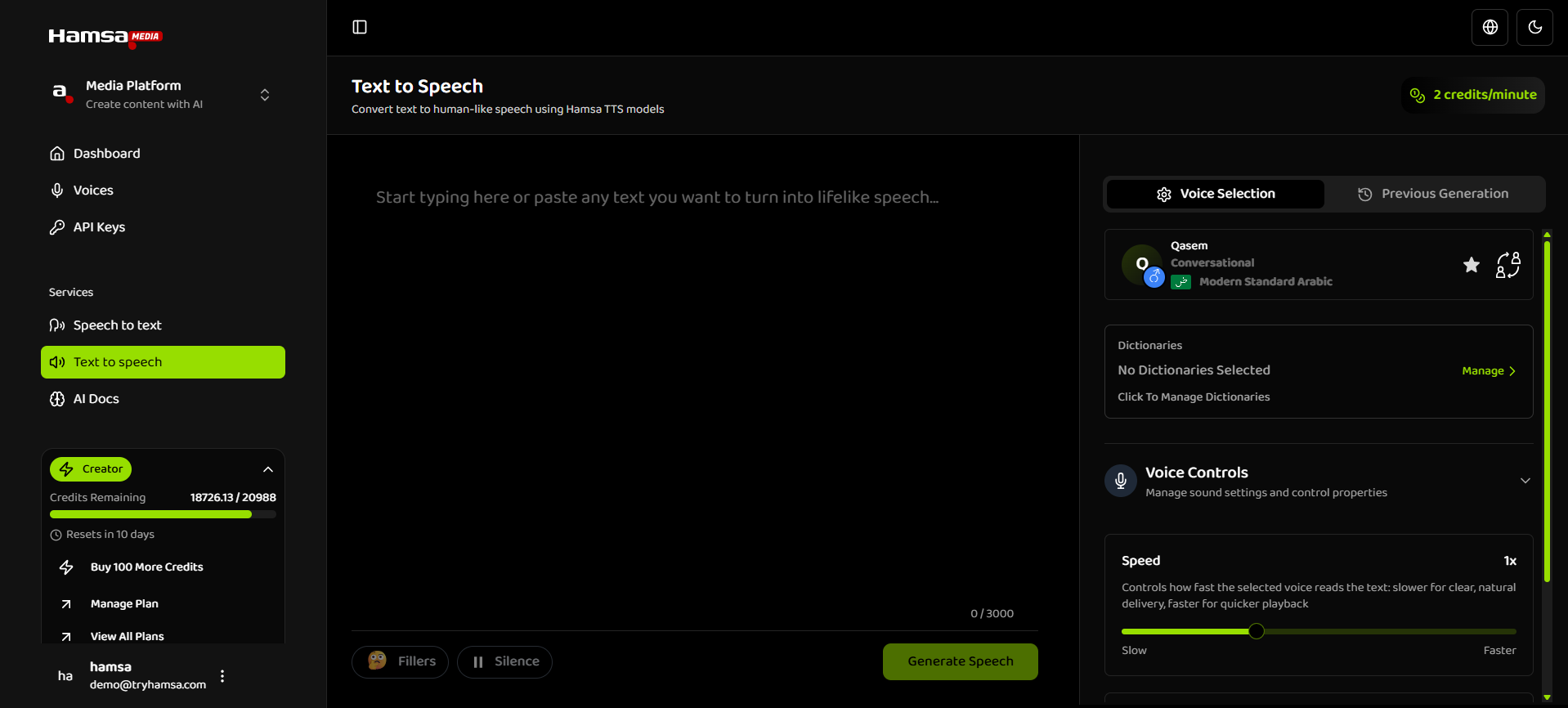Insert Fillers into the text

coord(400,662)
